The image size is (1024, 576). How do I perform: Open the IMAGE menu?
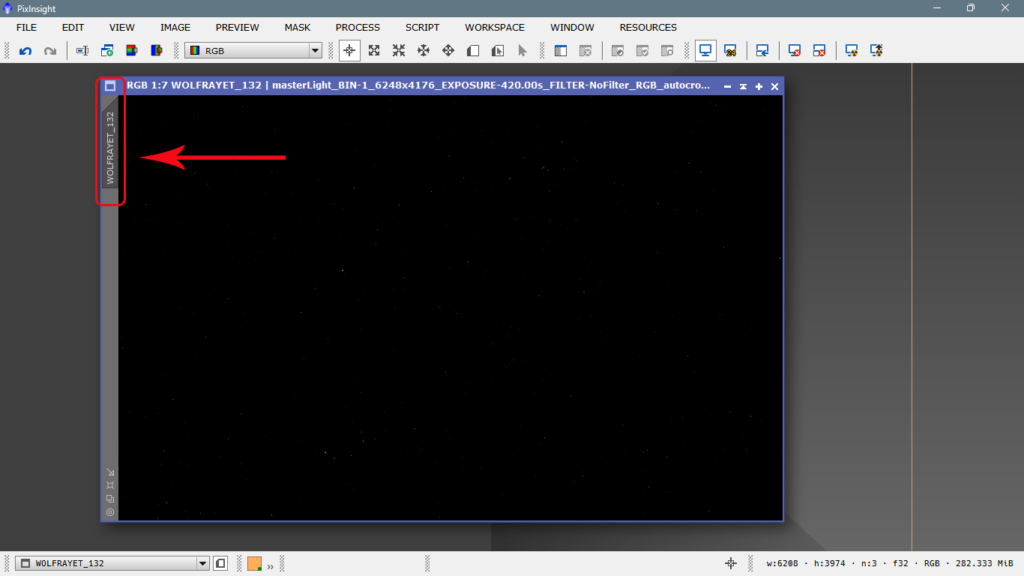pyautogui.click(x=176, y=27)
